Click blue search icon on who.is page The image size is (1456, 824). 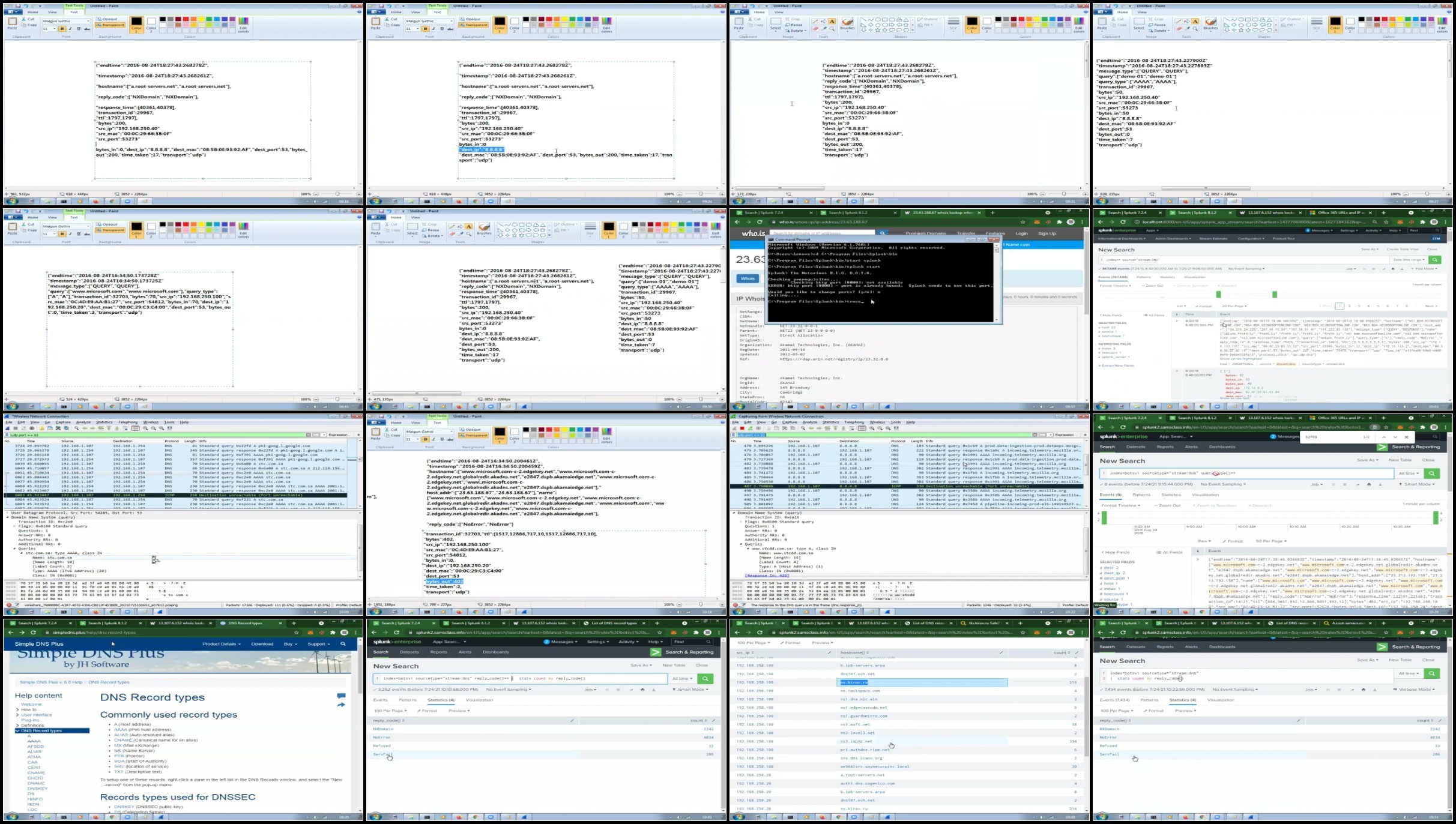coord(882,233)
